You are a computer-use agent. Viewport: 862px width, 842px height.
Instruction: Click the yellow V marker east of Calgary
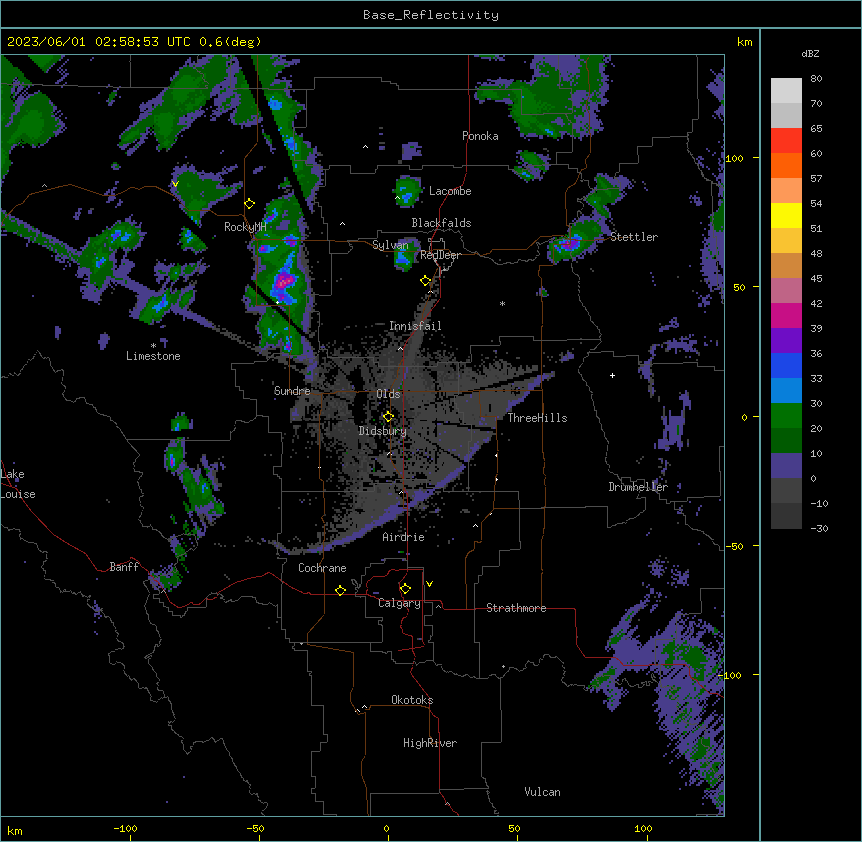429,584
